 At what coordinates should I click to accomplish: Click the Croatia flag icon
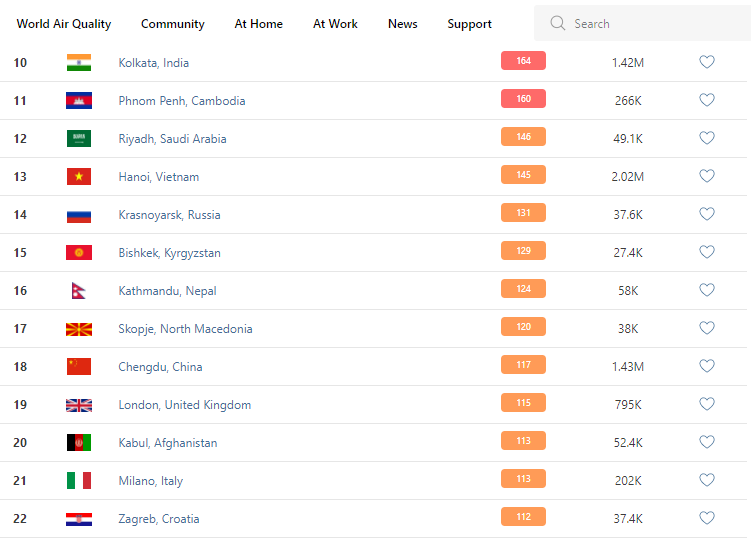coord(79,519)
